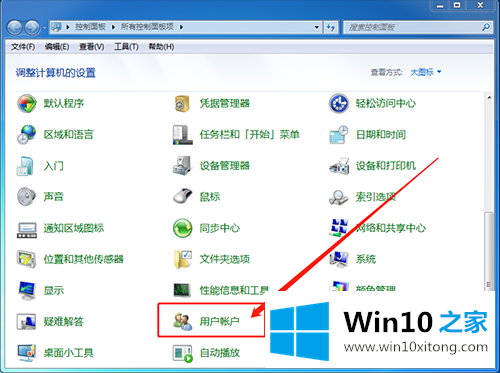Click the back navigation arrow

(14, 27)
